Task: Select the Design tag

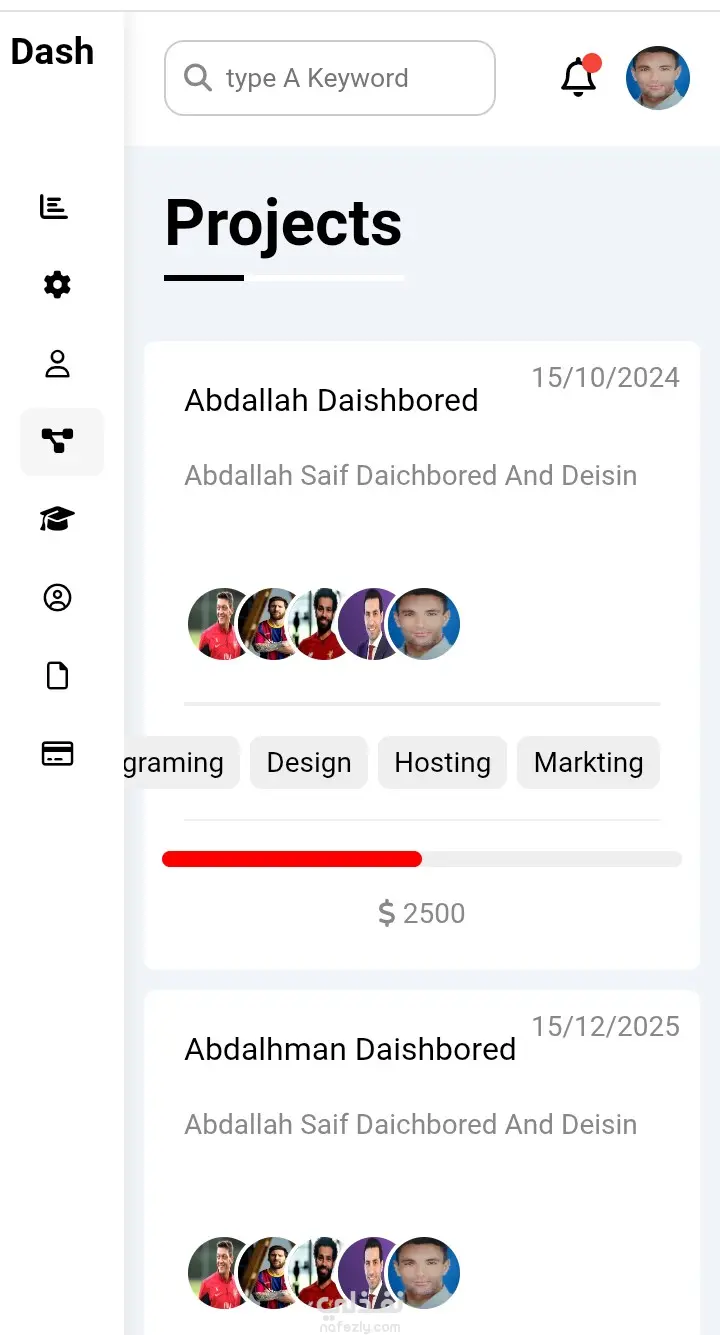Action: [x=309, y=762]
